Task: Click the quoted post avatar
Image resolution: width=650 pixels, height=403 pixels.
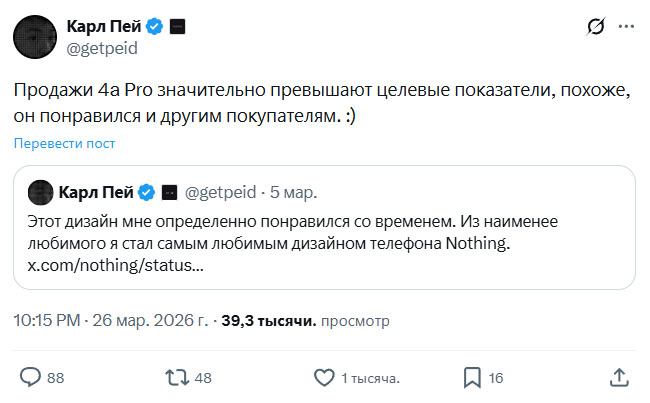Action: (x=40, y=191)
